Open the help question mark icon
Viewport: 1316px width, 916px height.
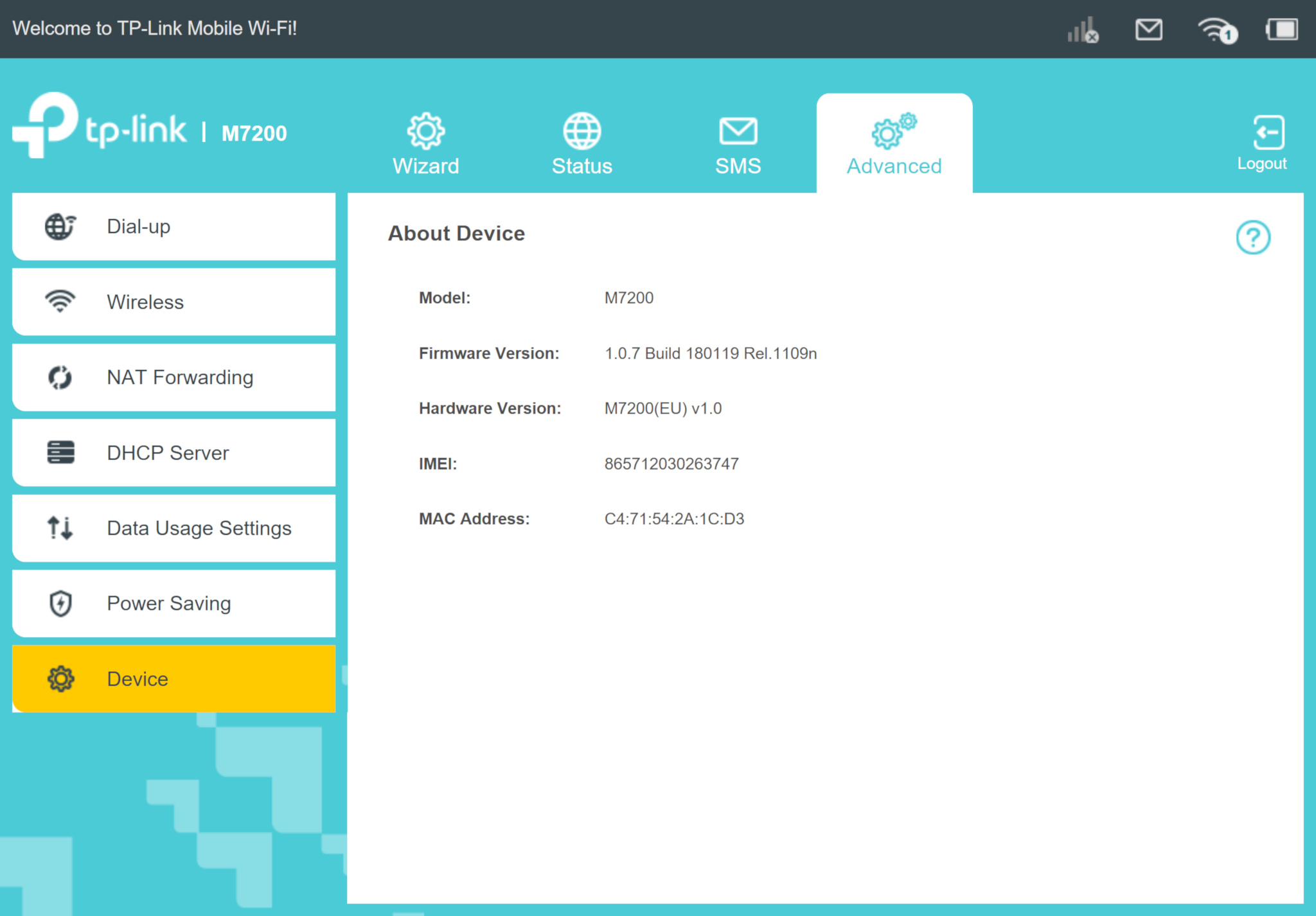click(x=1252, y=238)
